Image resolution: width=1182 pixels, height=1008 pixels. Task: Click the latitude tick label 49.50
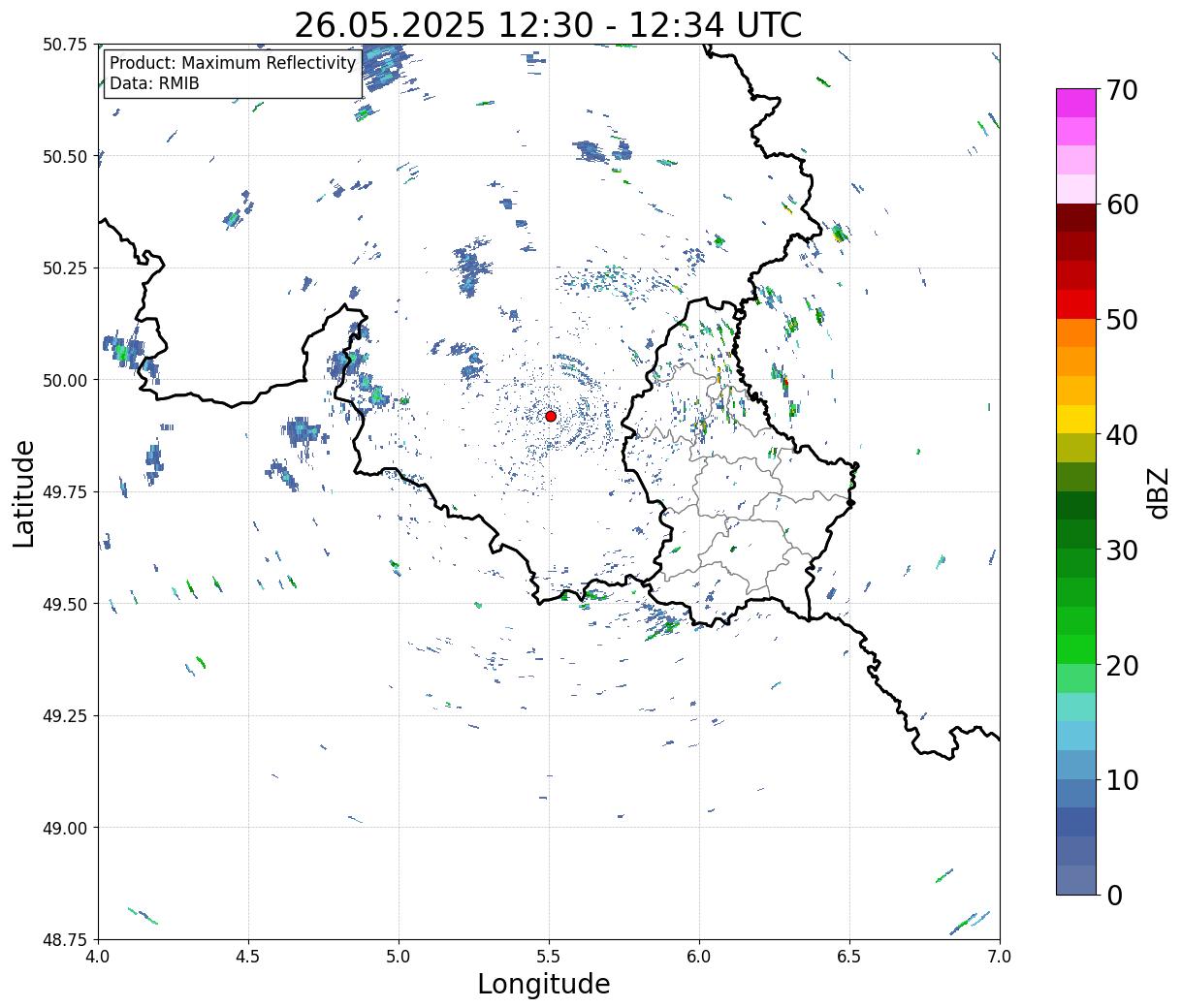[x=65, y=604]
